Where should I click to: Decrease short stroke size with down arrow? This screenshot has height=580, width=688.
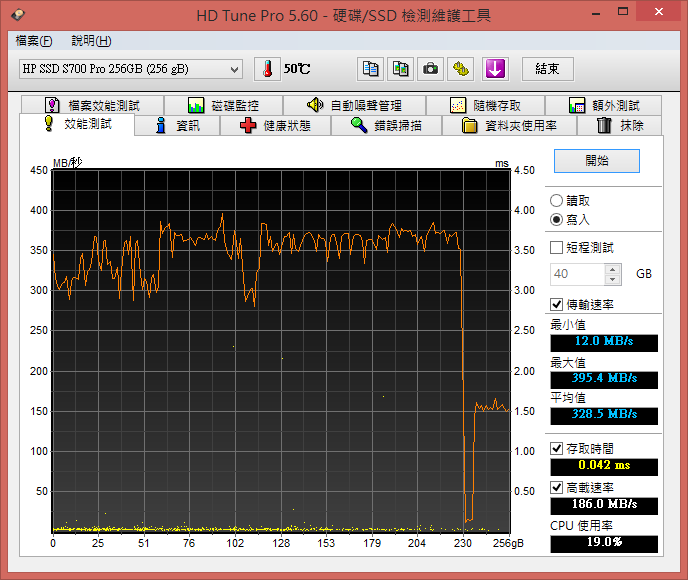[613, 279]
